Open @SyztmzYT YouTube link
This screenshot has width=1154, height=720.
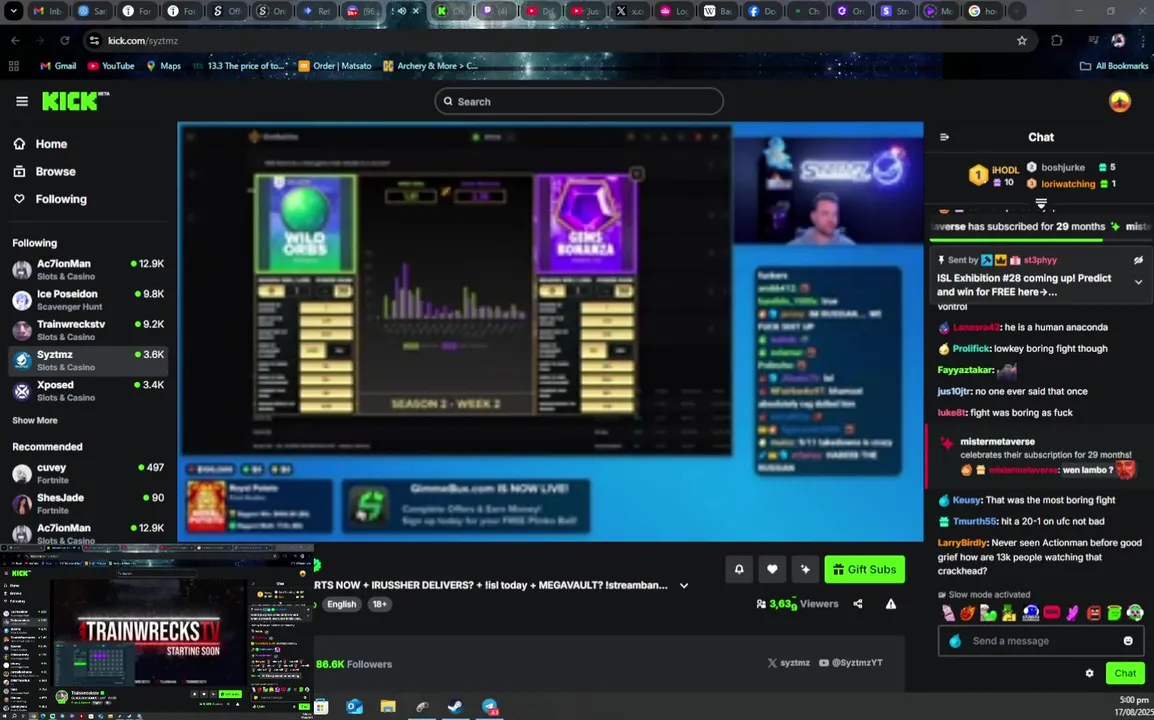point(850,663)
